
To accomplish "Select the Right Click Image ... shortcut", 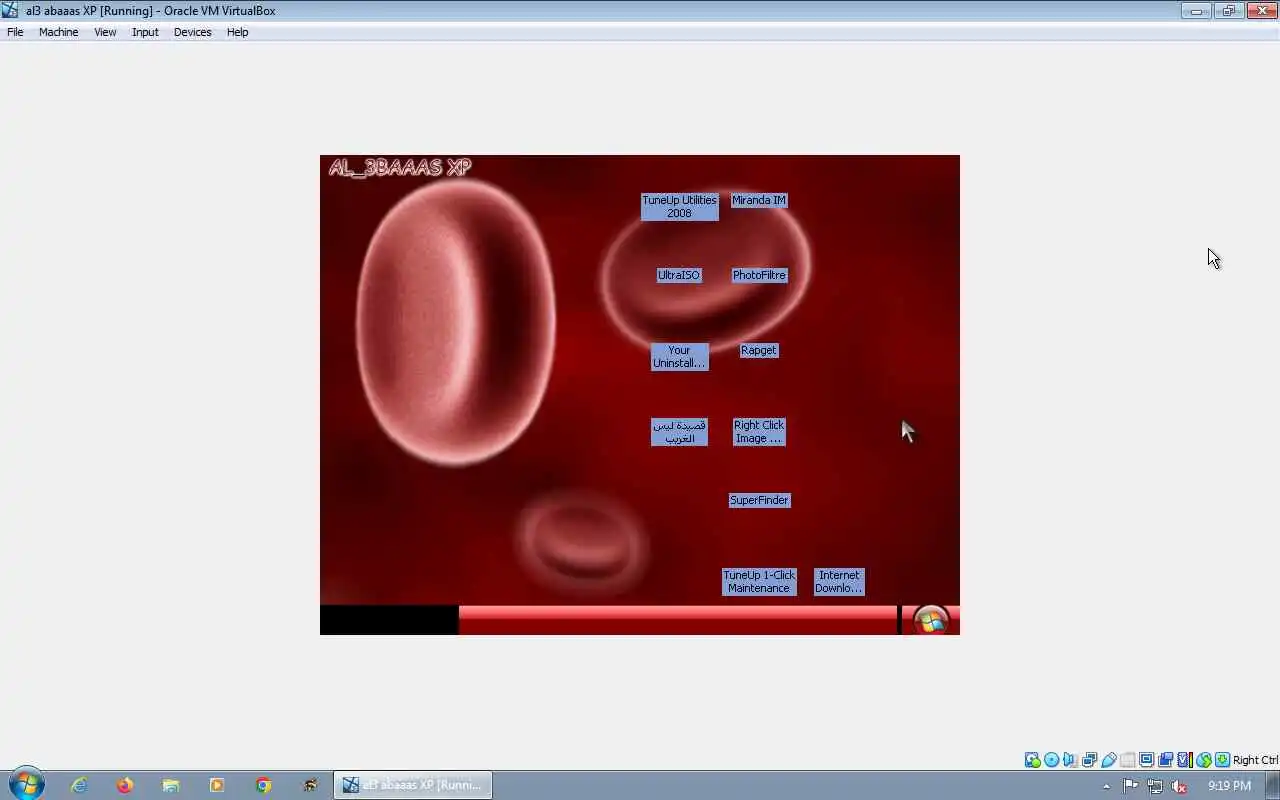I will 759,432.
